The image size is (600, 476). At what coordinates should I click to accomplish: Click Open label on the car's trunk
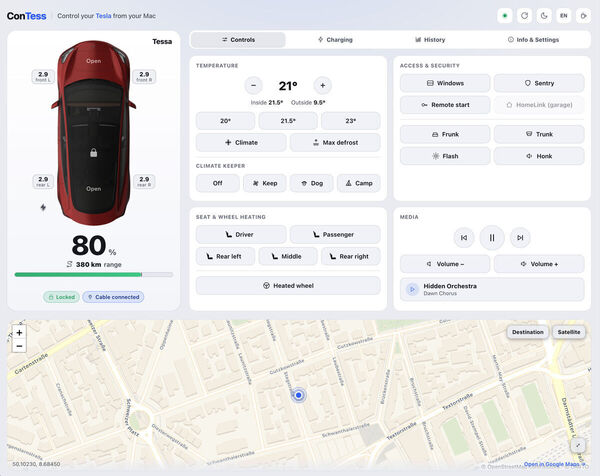pos(93,189)
